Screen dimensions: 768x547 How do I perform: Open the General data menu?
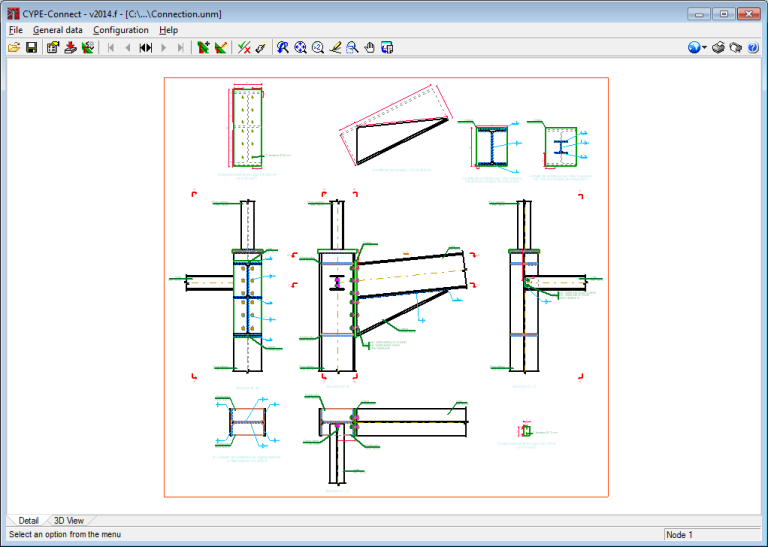pyautogui.click(x=58, y=30)
